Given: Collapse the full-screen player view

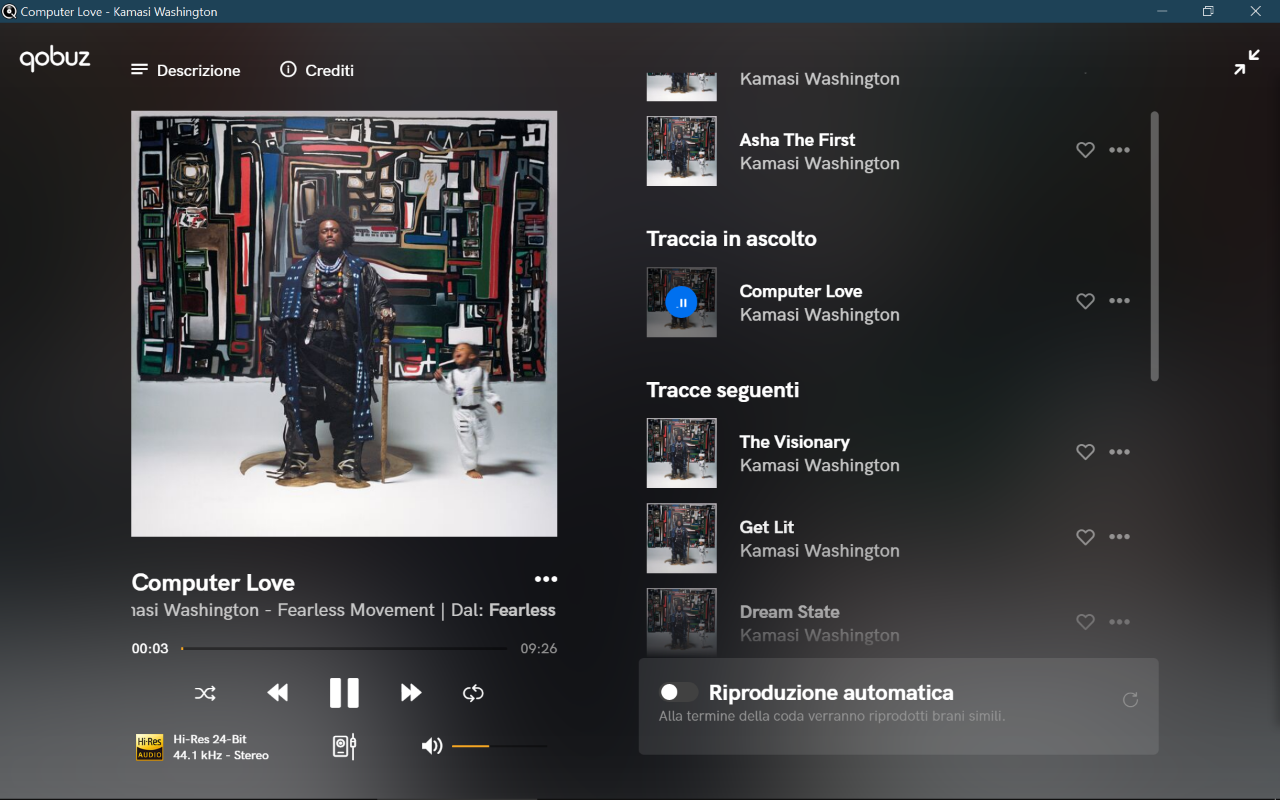Looking at the screenshot, I should 1247,62.
